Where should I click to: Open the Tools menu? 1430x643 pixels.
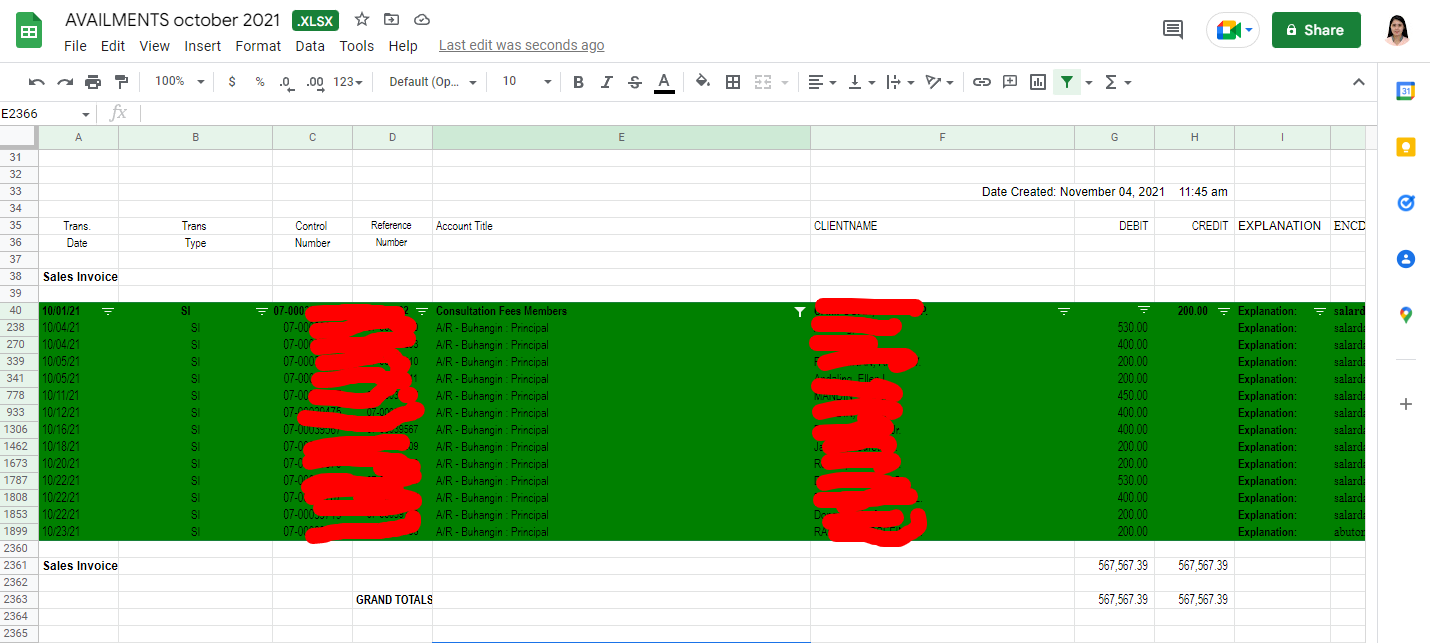tap(356, 46)
